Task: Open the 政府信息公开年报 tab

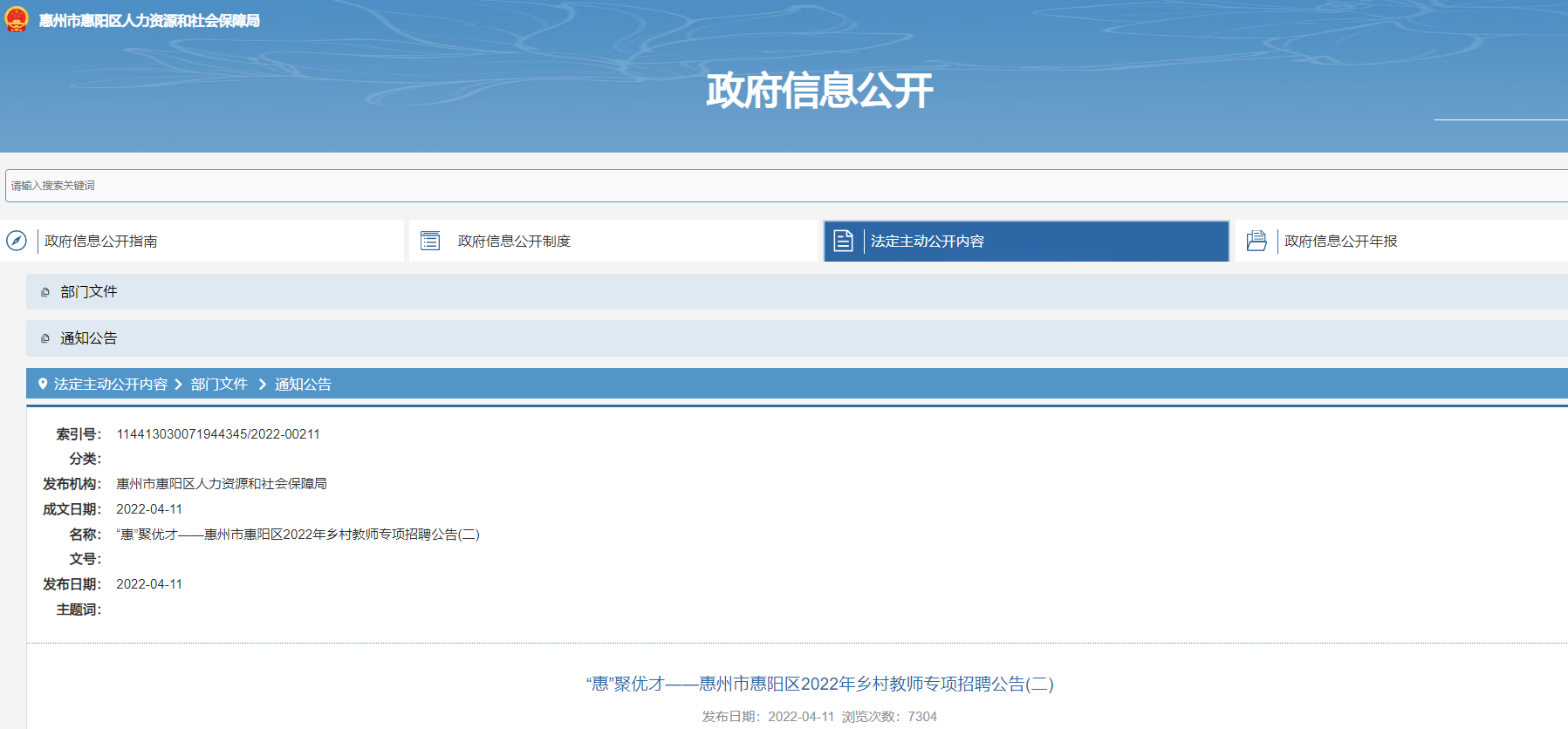Action: 1401,241
